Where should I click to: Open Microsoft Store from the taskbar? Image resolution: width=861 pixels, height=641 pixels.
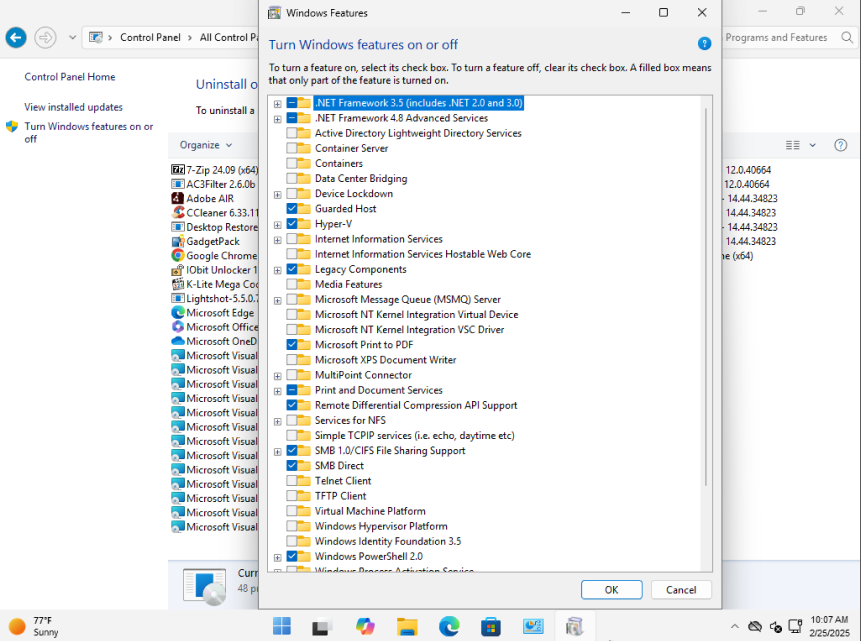490,626
